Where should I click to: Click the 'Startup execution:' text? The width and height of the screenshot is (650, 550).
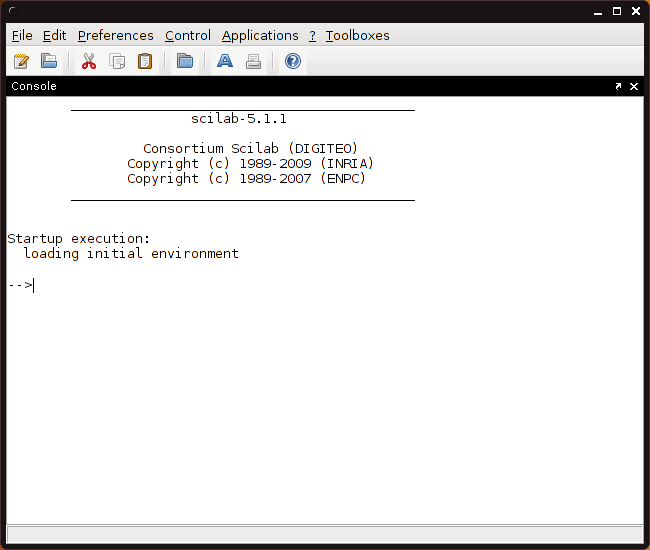(x=79, y=239)
